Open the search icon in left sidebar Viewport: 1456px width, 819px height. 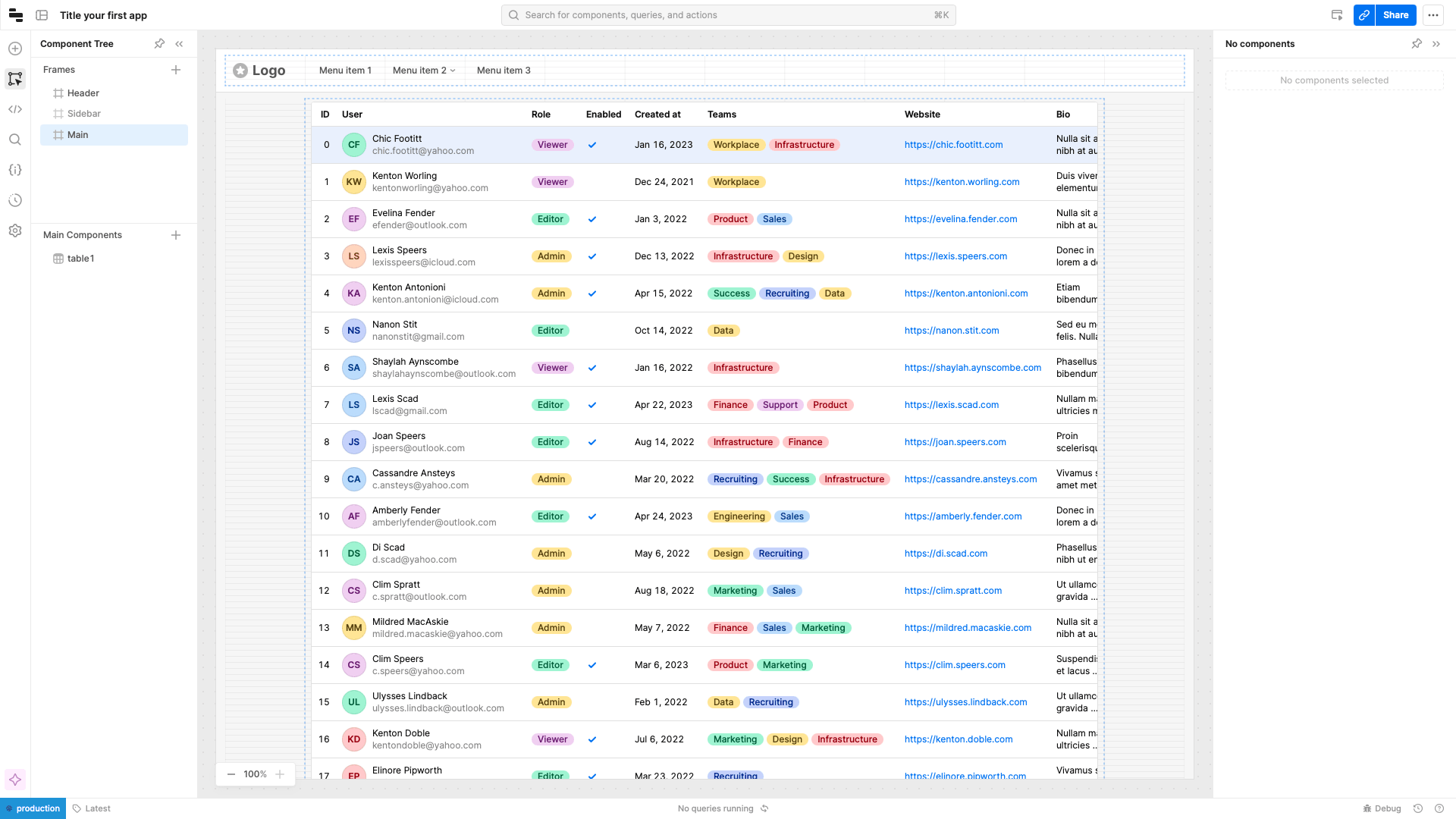(15, 140)
